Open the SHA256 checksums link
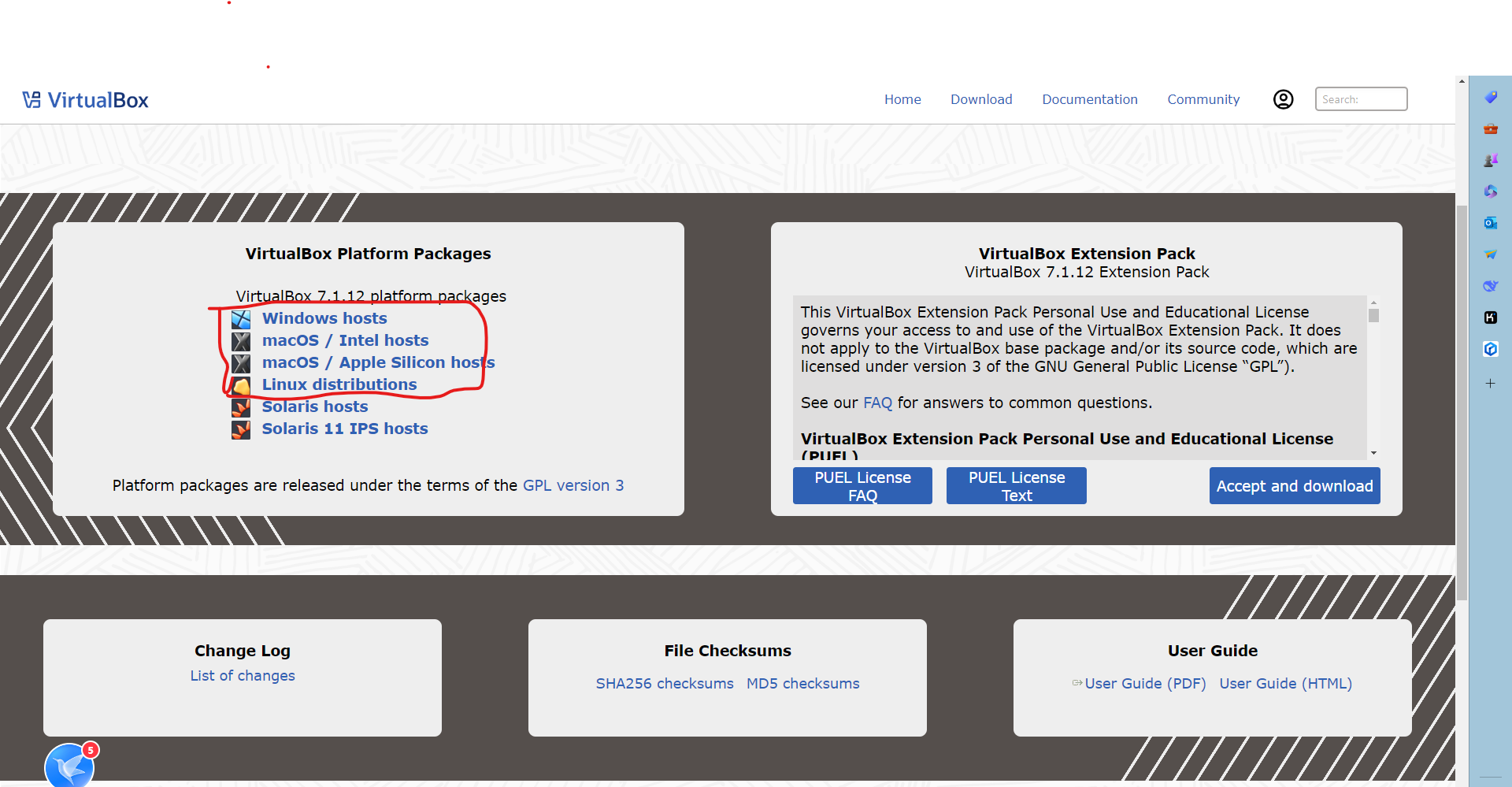This screenshot has height=787, width=1512. tap(665, 684)
